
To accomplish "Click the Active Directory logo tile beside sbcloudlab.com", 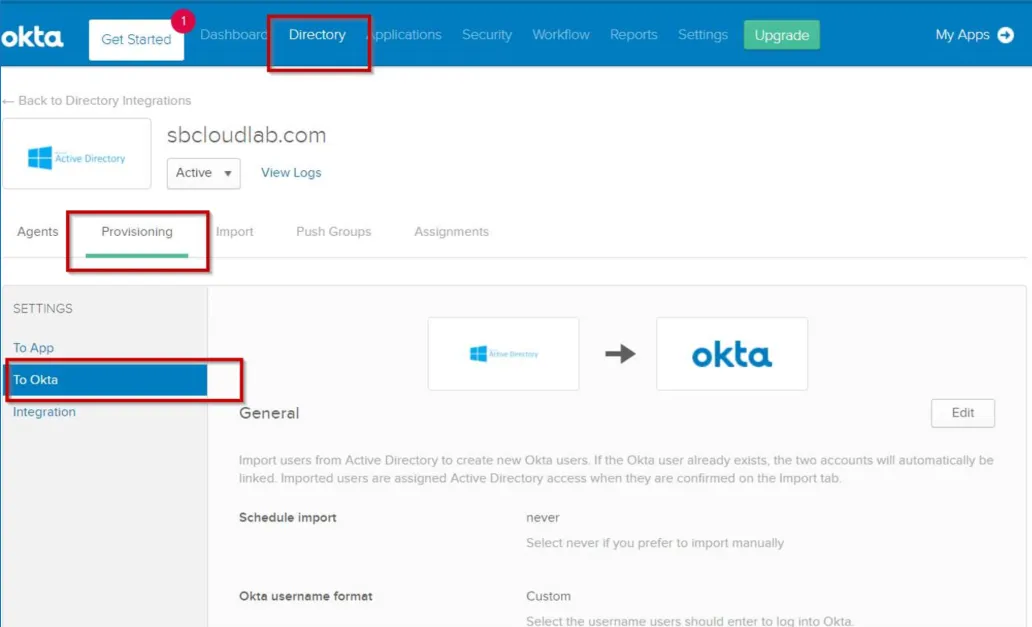I will (77, 154).
